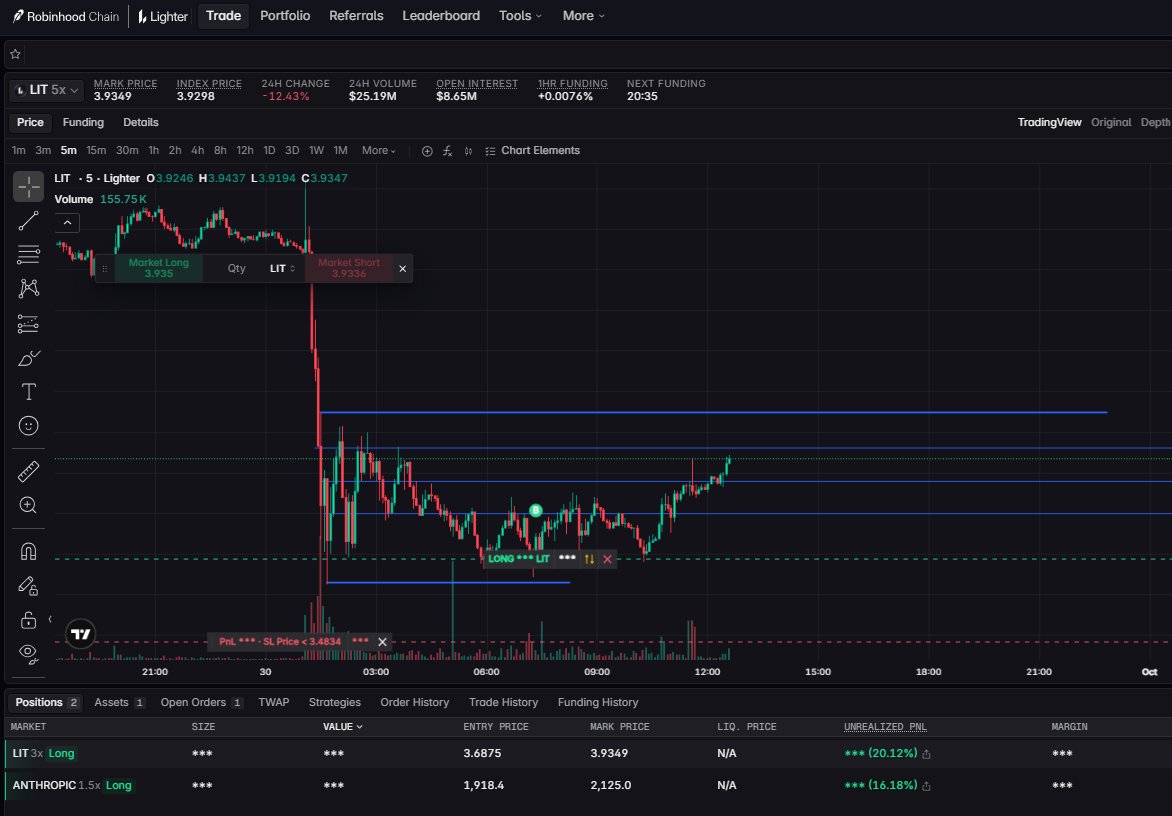The width and height of the screenshot is (1172, 816).
Task: Collapse the chart legend chevron
Action: tap(67, 223)
